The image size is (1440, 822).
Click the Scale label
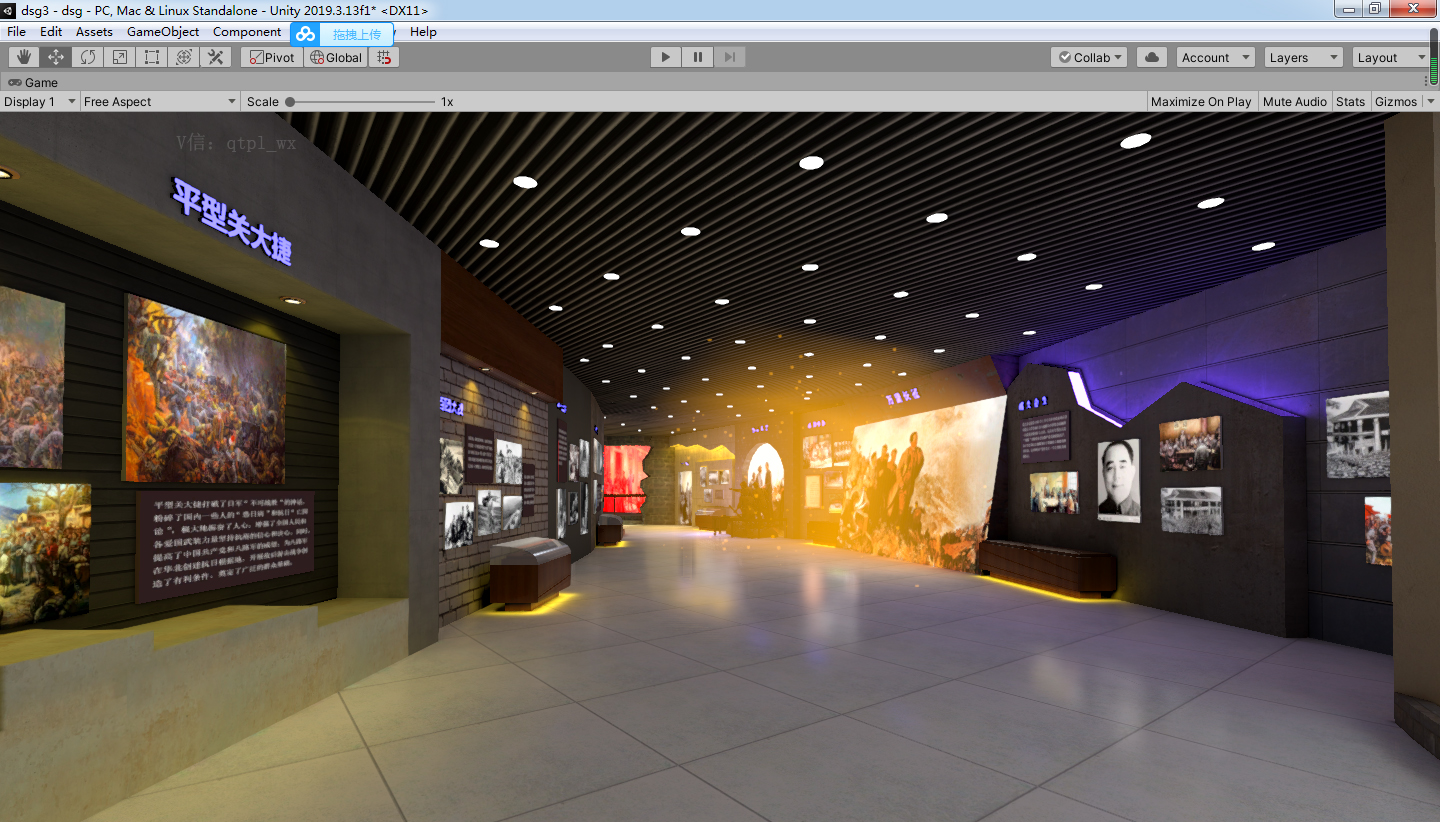point(263,101)
